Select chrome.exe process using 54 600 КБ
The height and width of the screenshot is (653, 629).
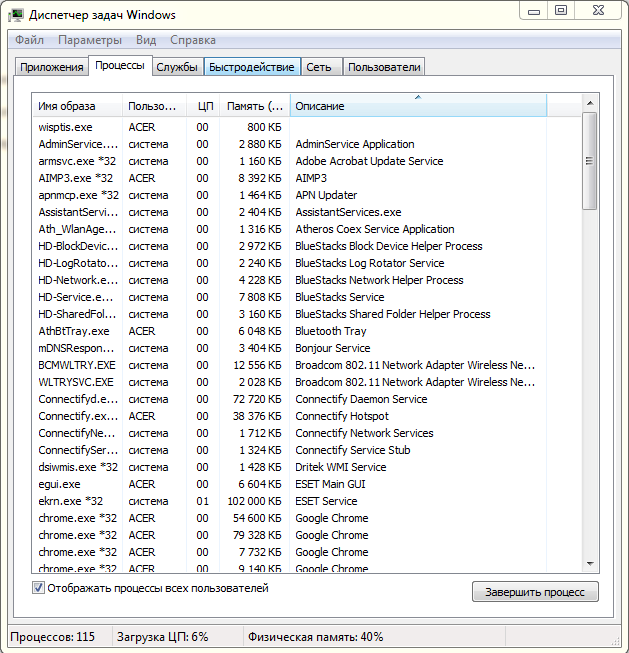coord(289,518)
